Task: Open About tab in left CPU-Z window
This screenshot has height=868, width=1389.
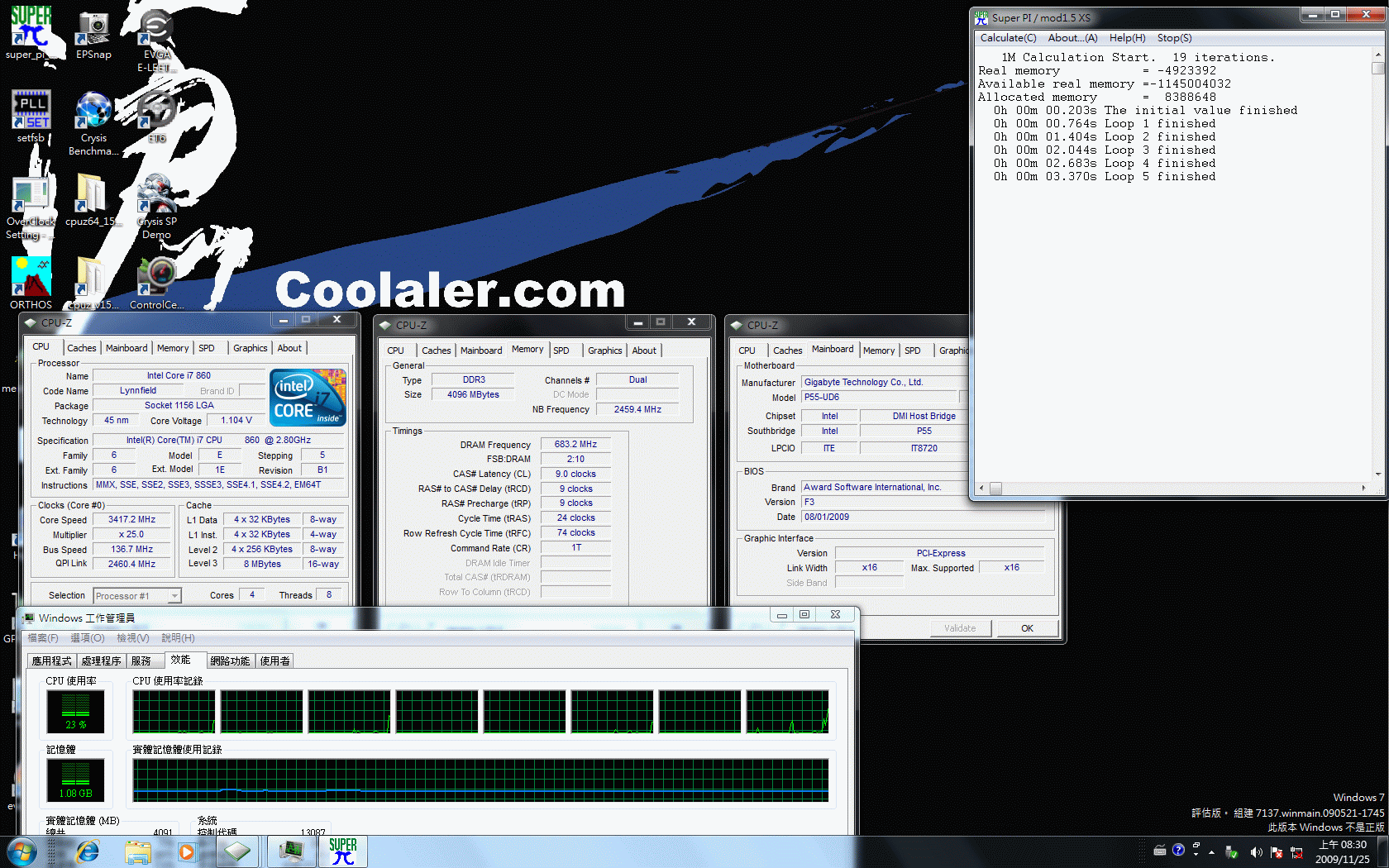Action: coord(289,348)
